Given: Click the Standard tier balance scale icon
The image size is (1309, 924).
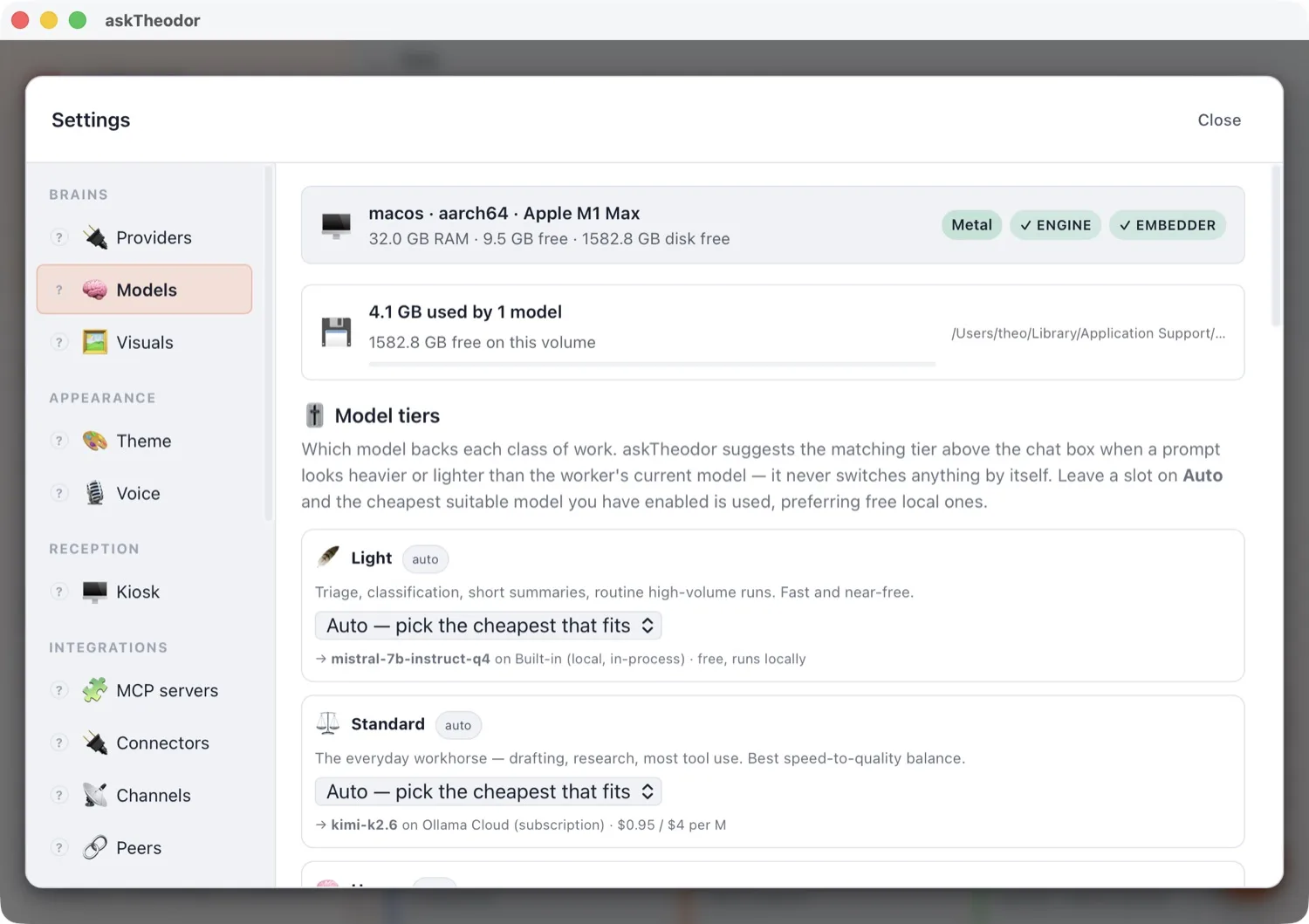Looking at the screenshot, I should [328, 723].
